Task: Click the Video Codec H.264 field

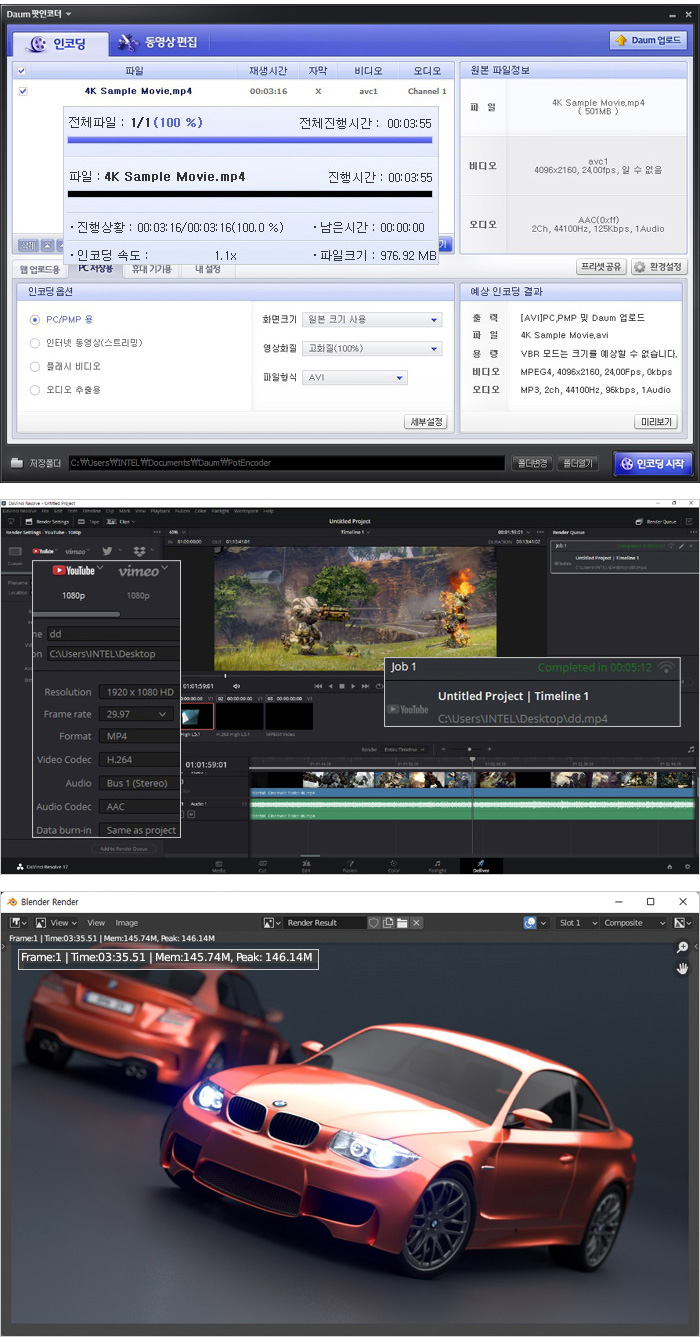Action: (138, 760)
